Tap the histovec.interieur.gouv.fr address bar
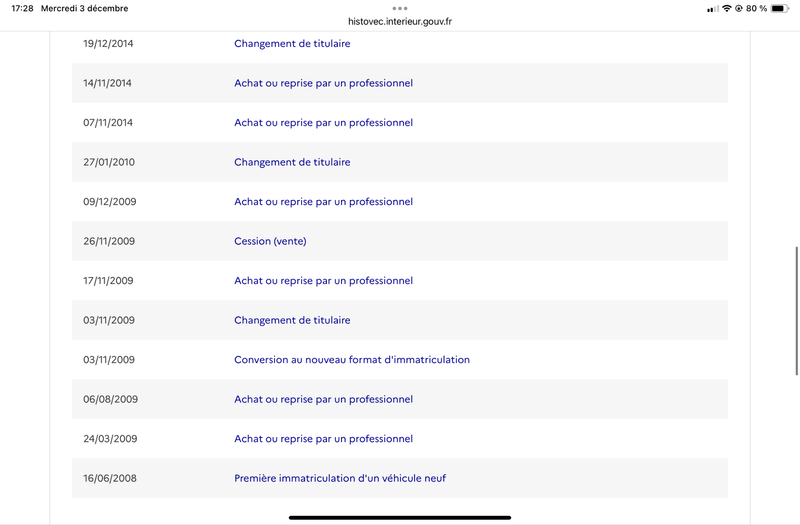The width and height of the screenshot is (800, 525). (400, 21)
